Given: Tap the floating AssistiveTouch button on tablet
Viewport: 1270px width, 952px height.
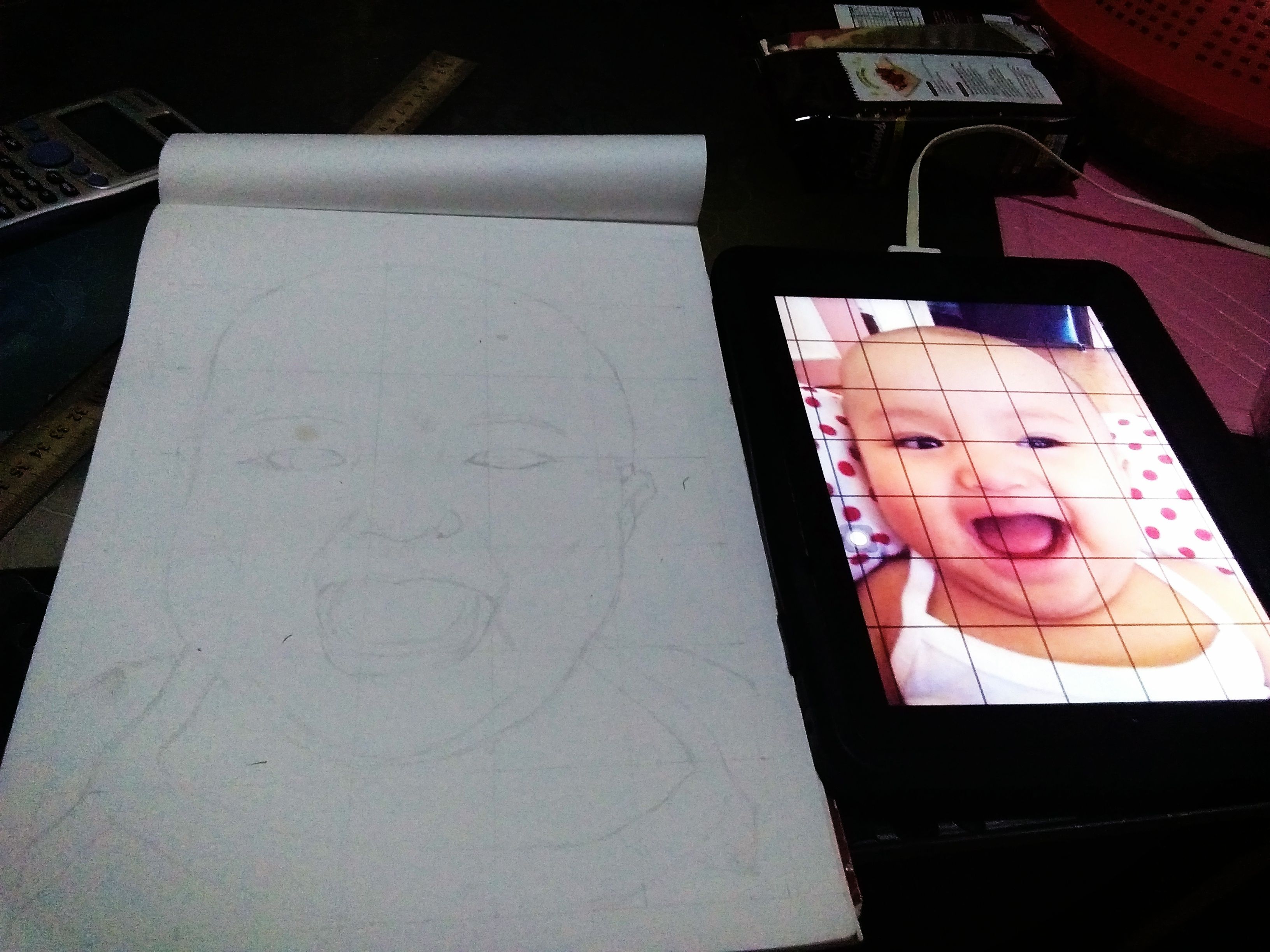Looking at the screenshot, I should 858,538.
